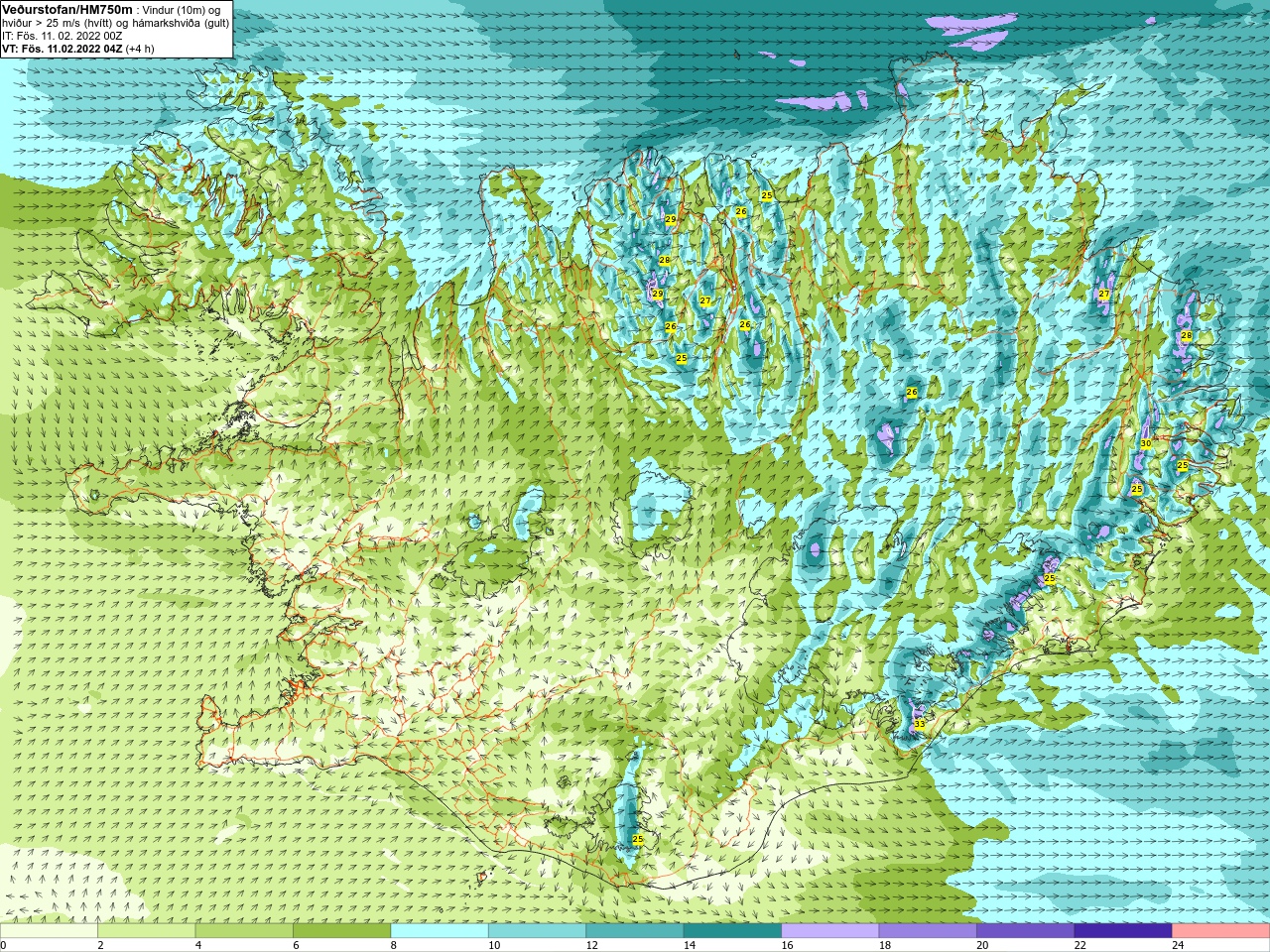
Task: Click the "IT: Fös. 11. 02. 2022 00Z" line
Action: point(63,35)
